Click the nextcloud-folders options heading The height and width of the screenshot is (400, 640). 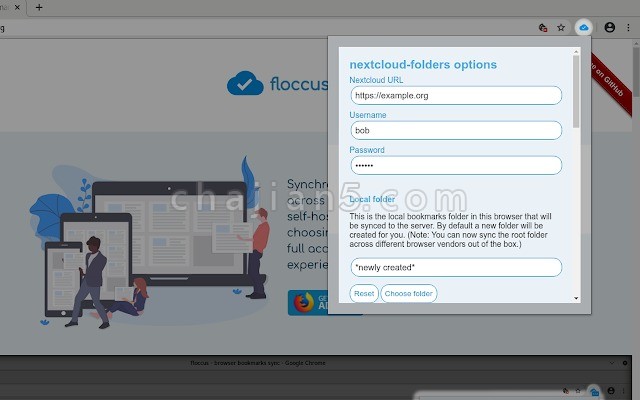click(423, 64)
